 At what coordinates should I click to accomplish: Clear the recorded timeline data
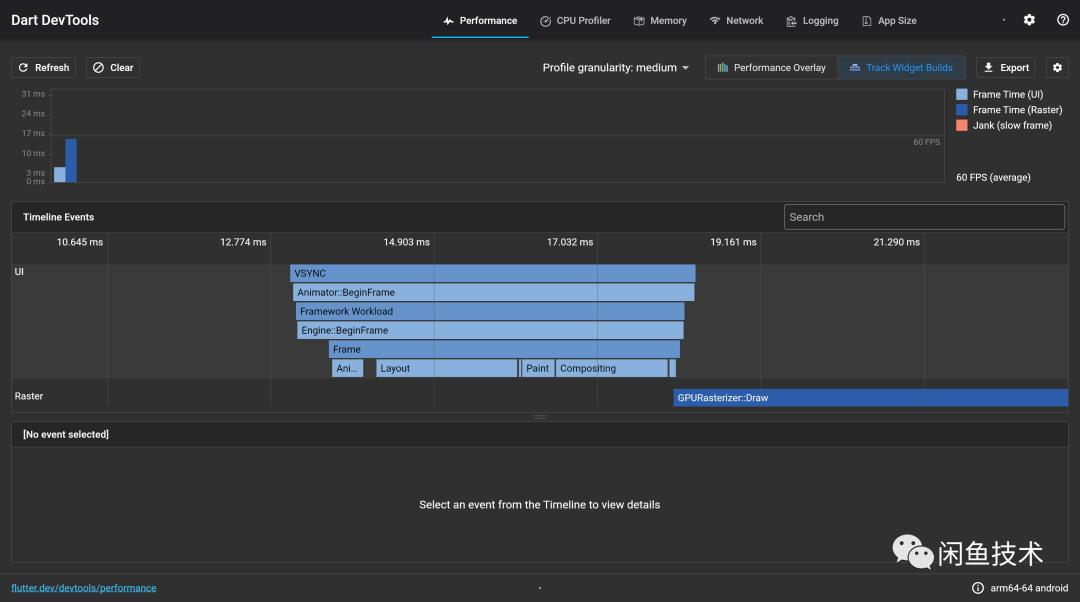click(112, 67)
